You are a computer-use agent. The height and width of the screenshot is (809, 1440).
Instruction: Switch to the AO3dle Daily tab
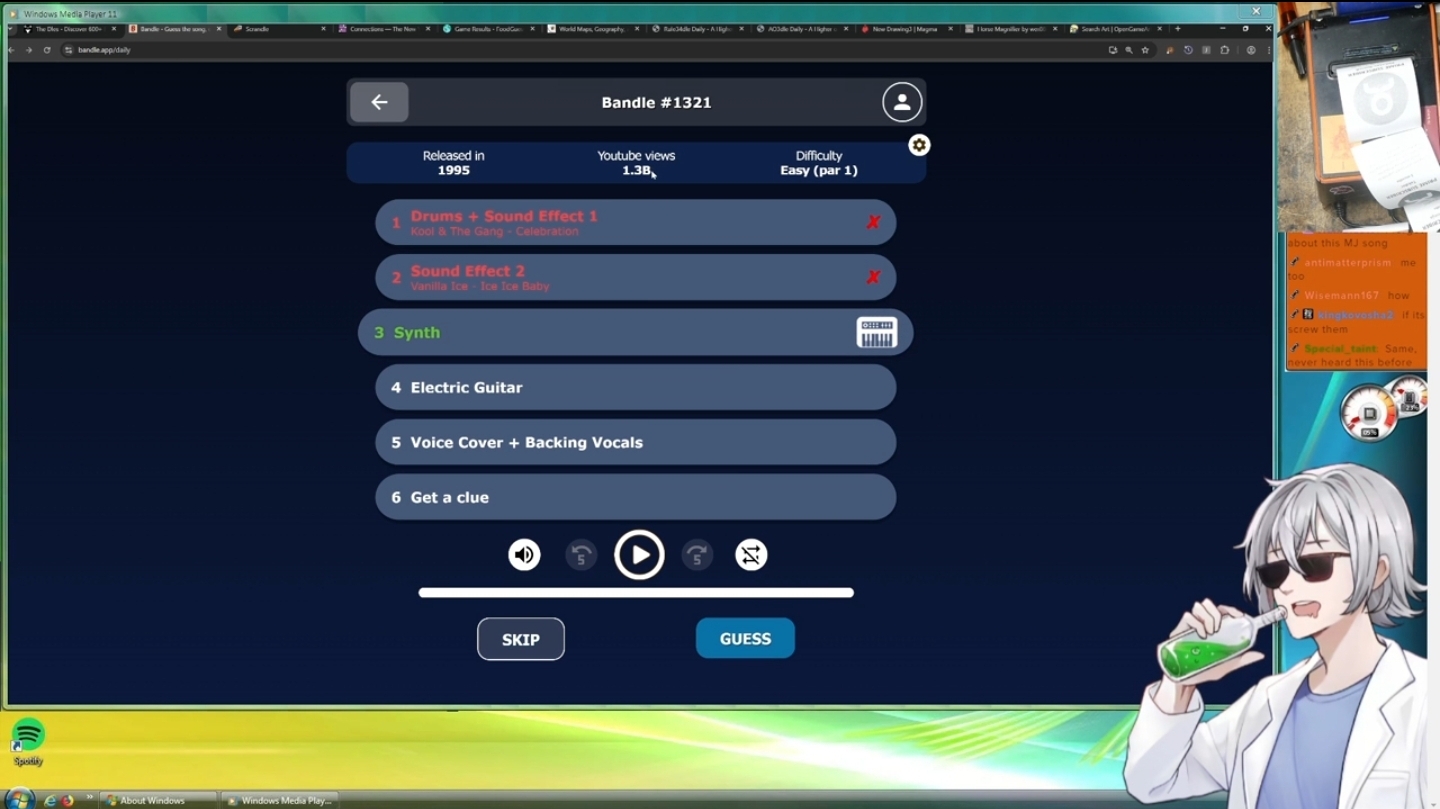[x=800, y=29]
